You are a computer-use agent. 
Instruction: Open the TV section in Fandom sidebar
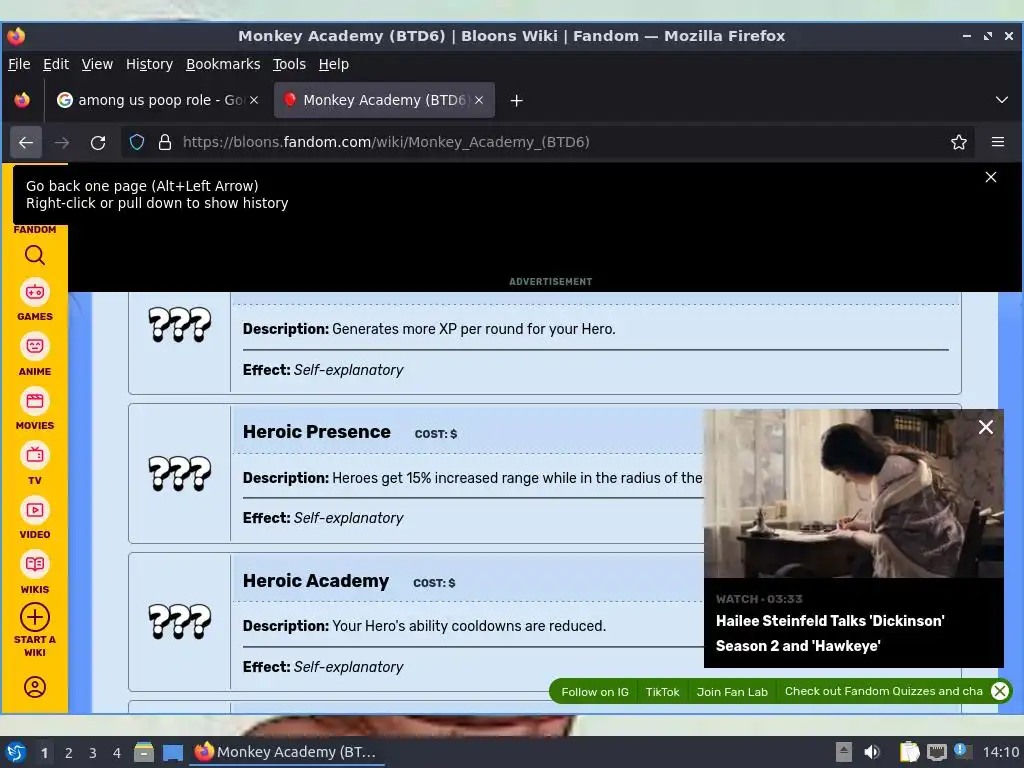(35, 464)
